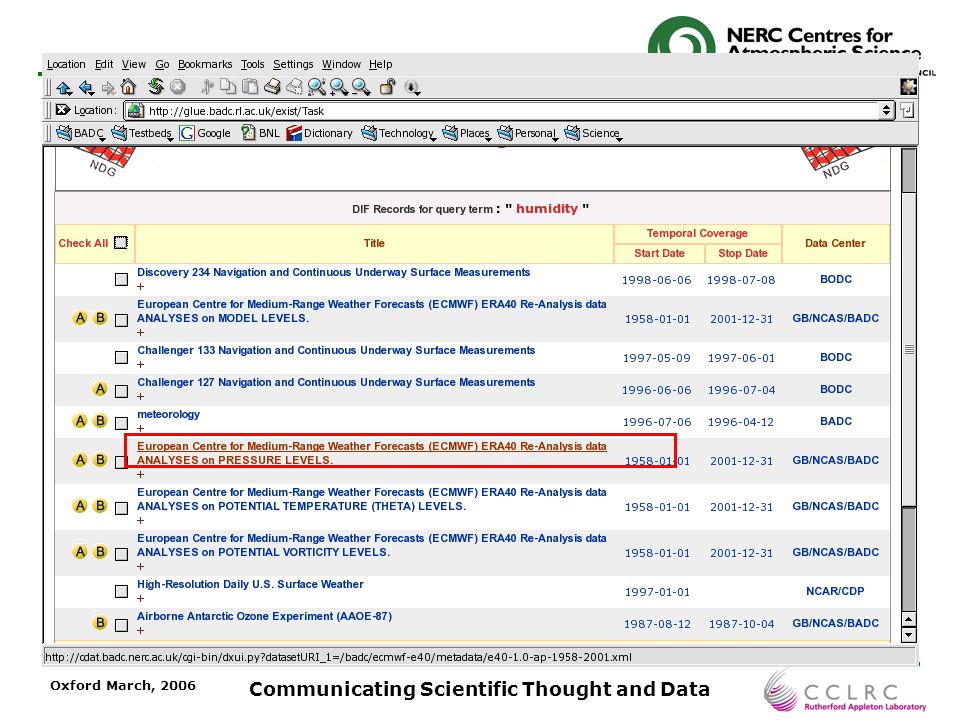The width and height of the screenshot is (960, 720).
Task: Check the POTENTIAL VORTICITY record checkbox
Action: pos(121,554)
